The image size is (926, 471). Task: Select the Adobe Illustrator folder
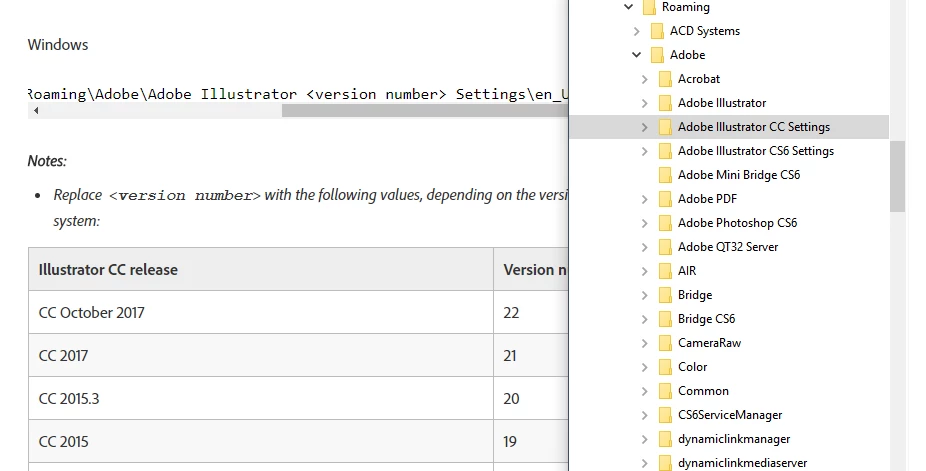pyautogui.click(x=722, y=103)
